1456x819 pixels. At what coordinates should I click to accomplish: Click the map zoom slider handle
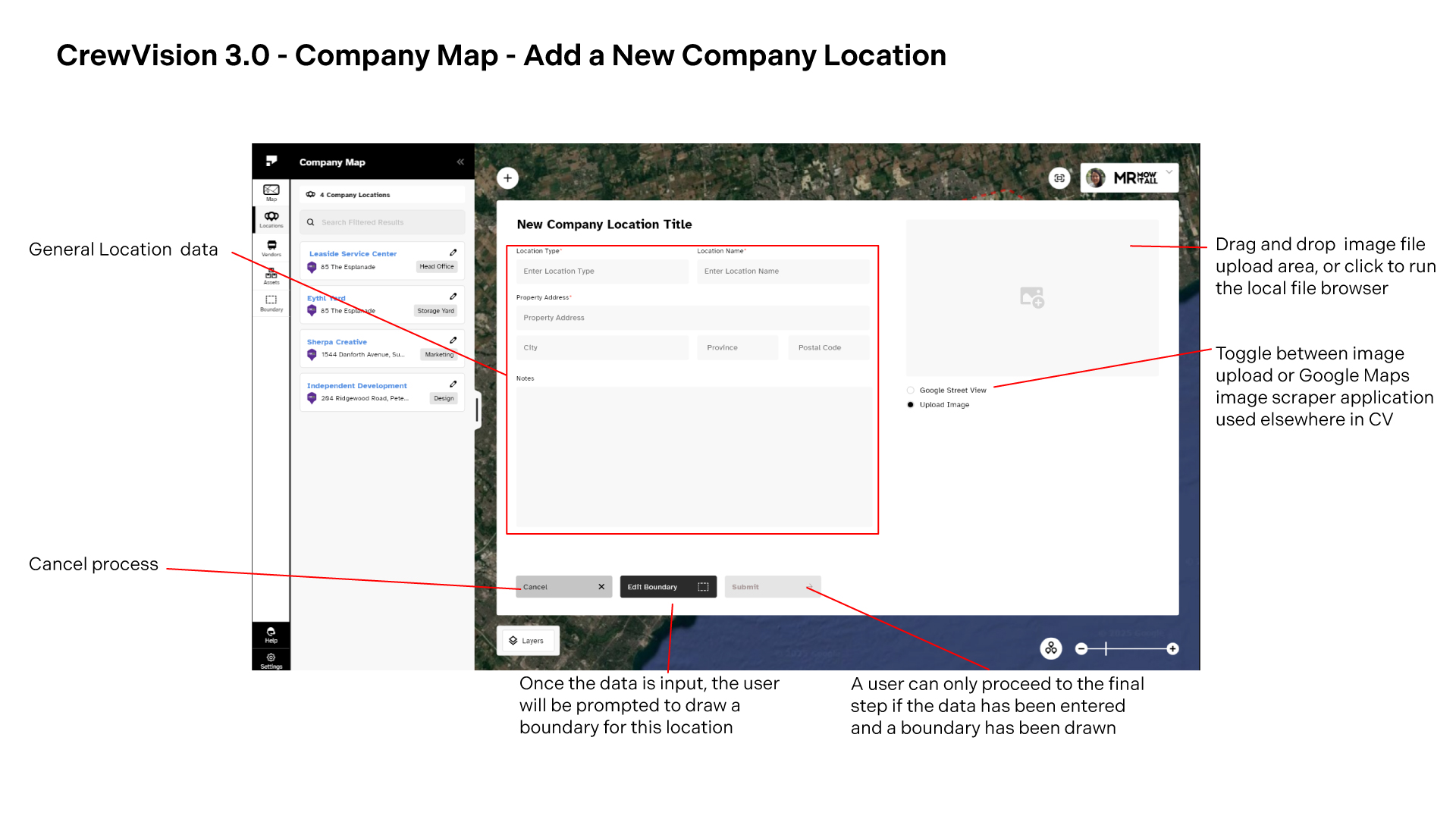click(1106, 648)
